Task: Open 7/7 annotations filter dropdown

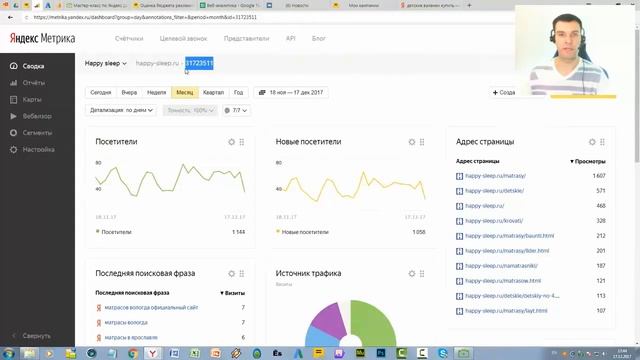Action: coord(236,110)
